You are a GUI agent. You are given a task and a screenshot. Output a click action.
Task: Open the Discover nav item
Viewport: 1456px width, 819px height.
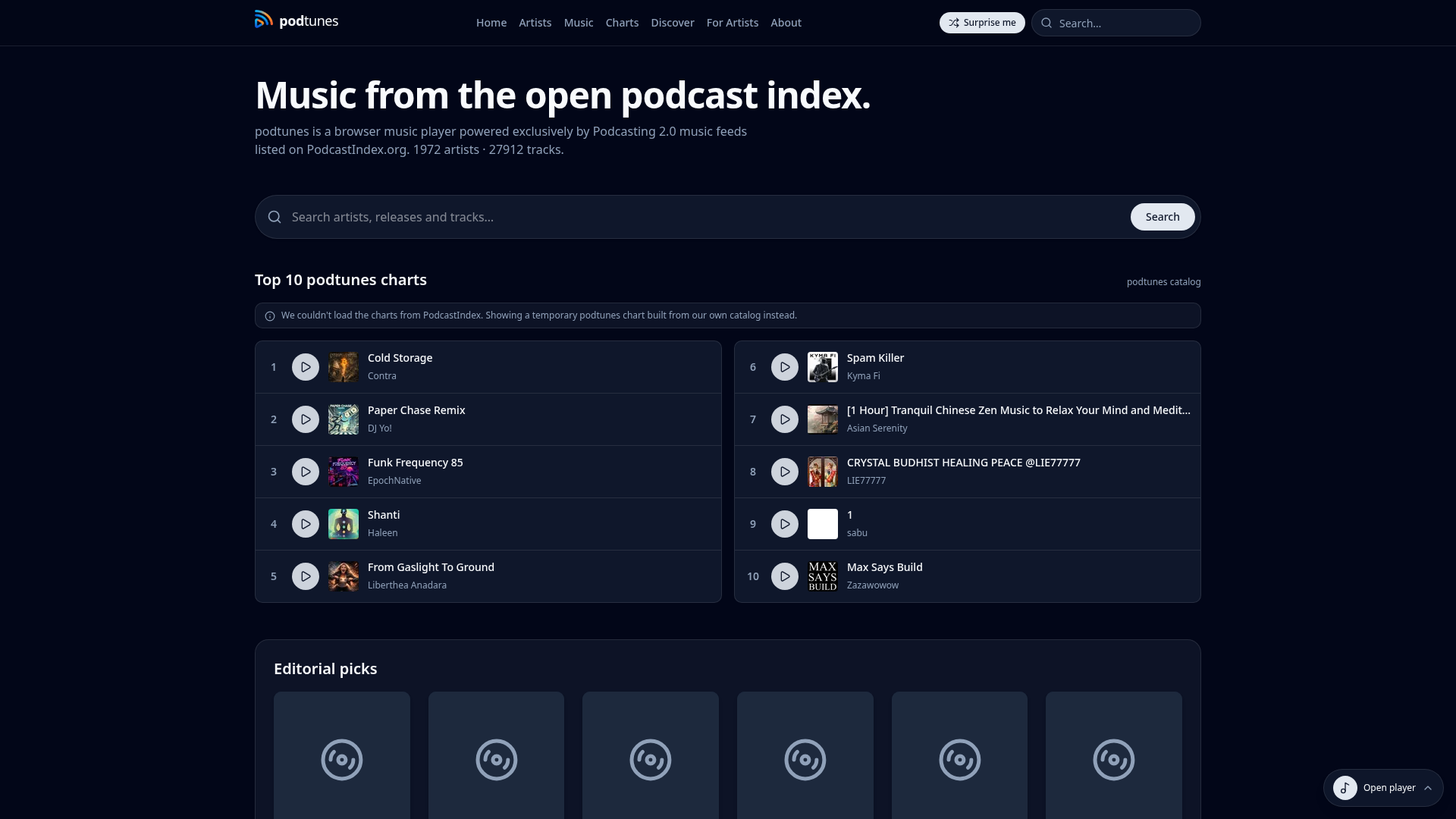point(673,23)
